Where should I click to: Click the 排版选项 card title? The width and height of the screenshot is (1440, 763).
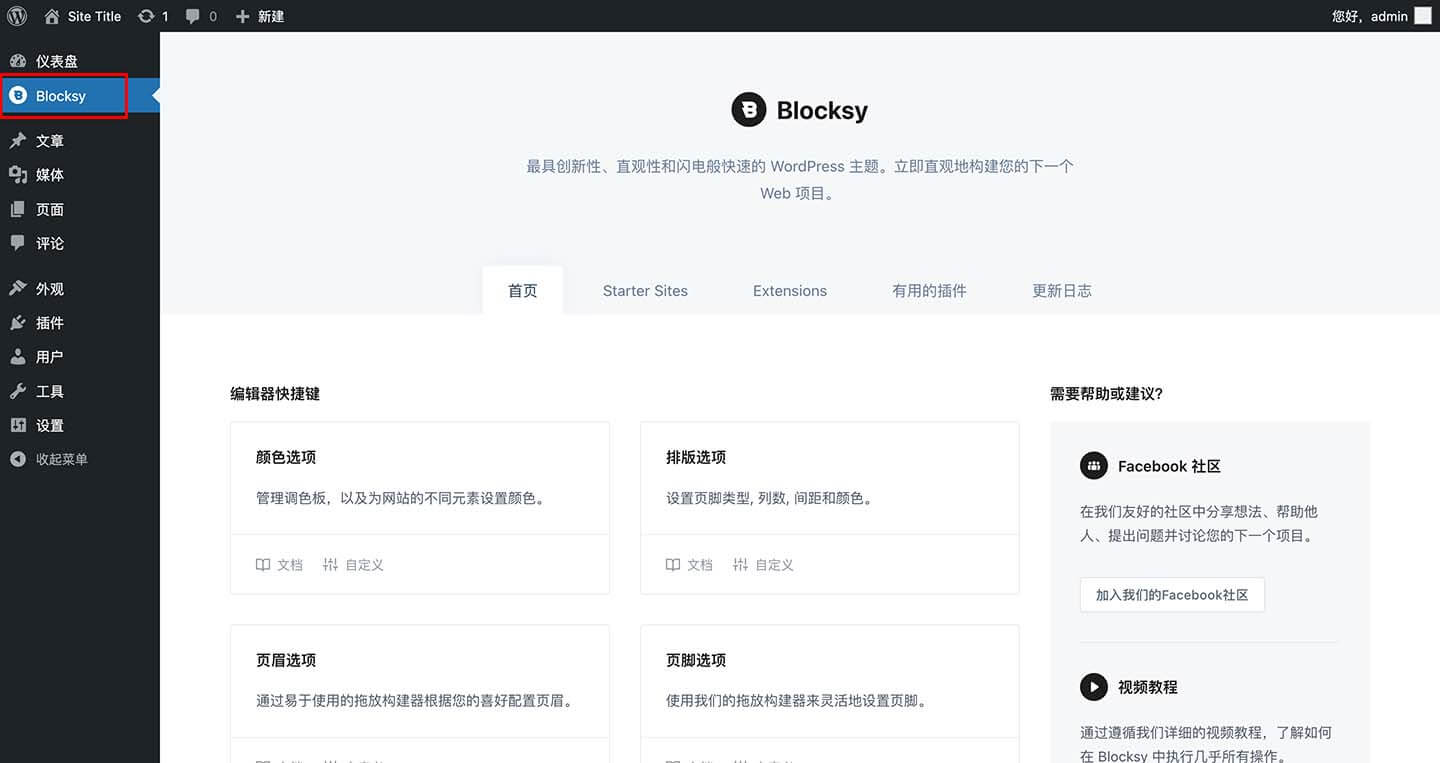click(x=696, y=457)
